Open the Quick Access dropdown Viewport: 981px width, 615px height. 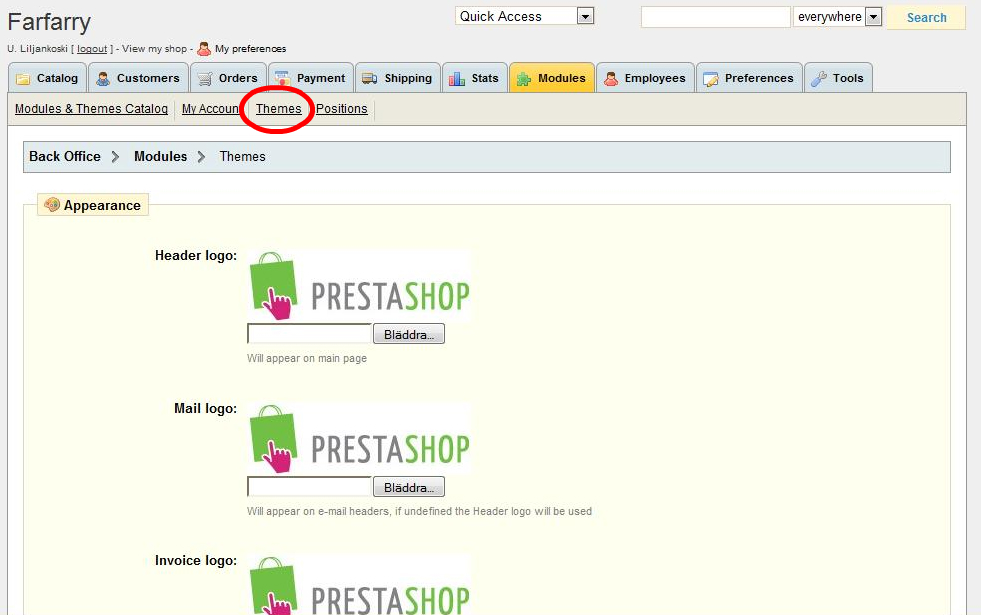click(x=524, y=16)
